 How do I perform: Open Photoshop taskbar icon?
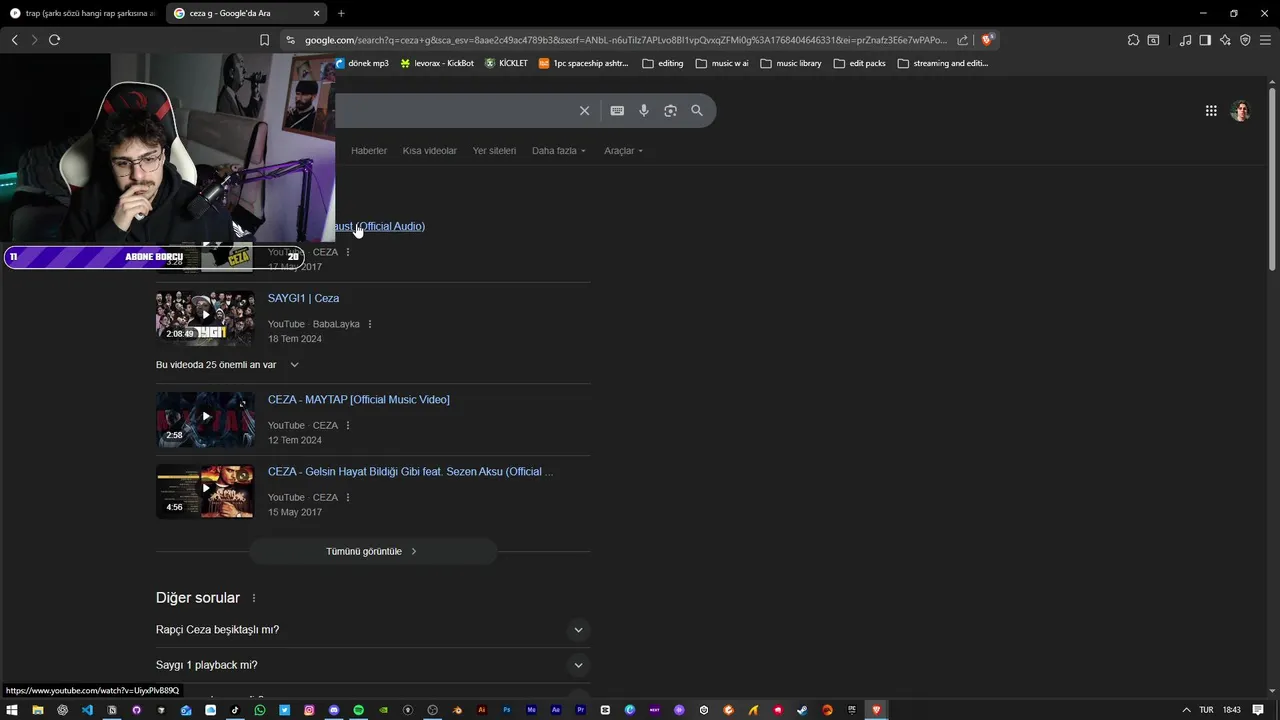pyautogui.click(x=507, y=710)
